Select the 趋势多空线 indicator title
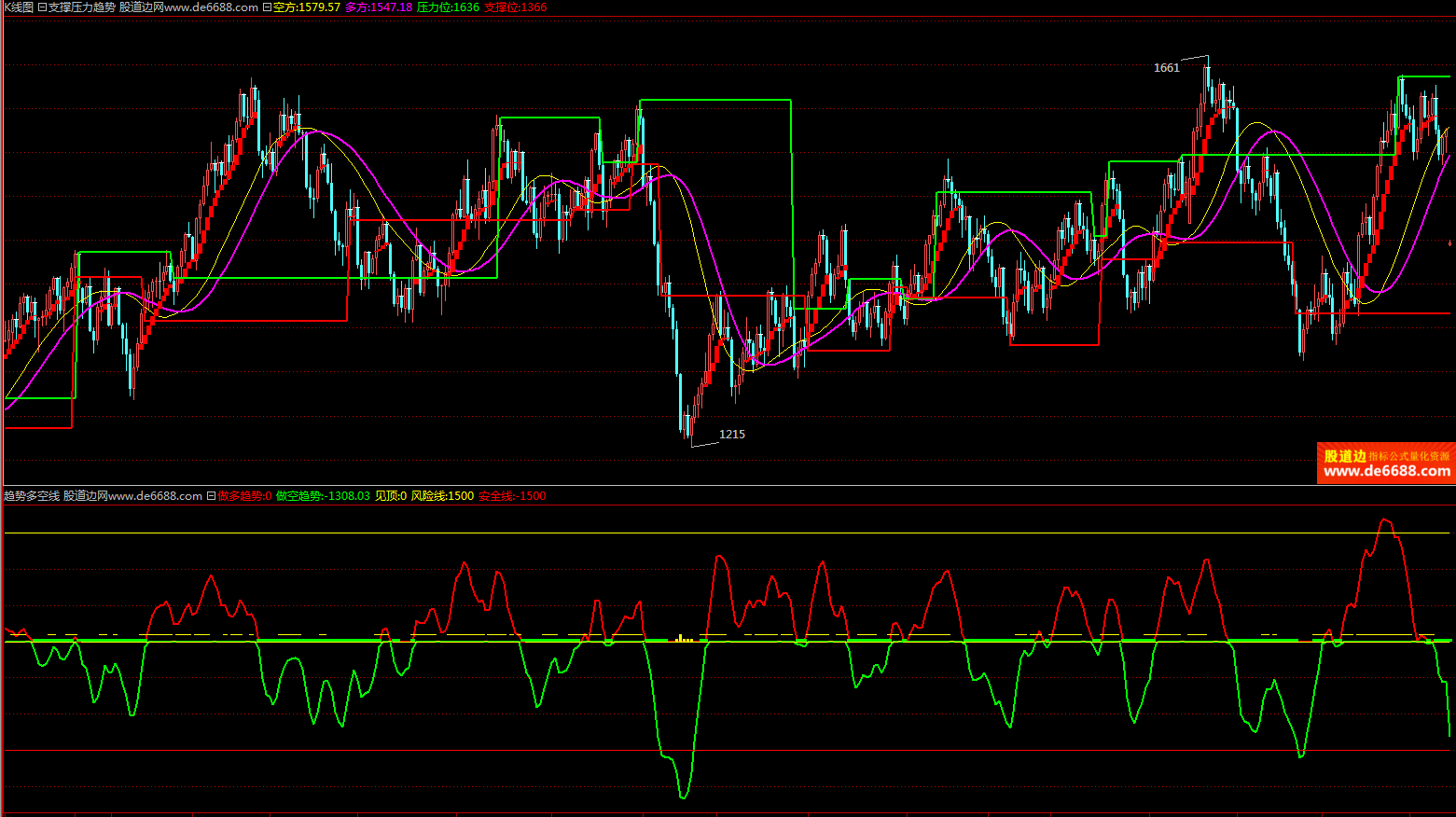Screen dimensions: 1456x817 (32, 496)
